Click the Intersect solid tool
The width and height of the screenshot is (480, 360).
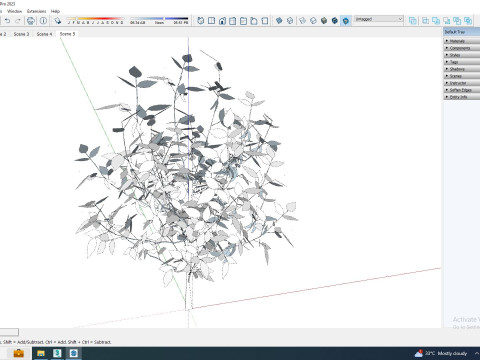[425, 21]
